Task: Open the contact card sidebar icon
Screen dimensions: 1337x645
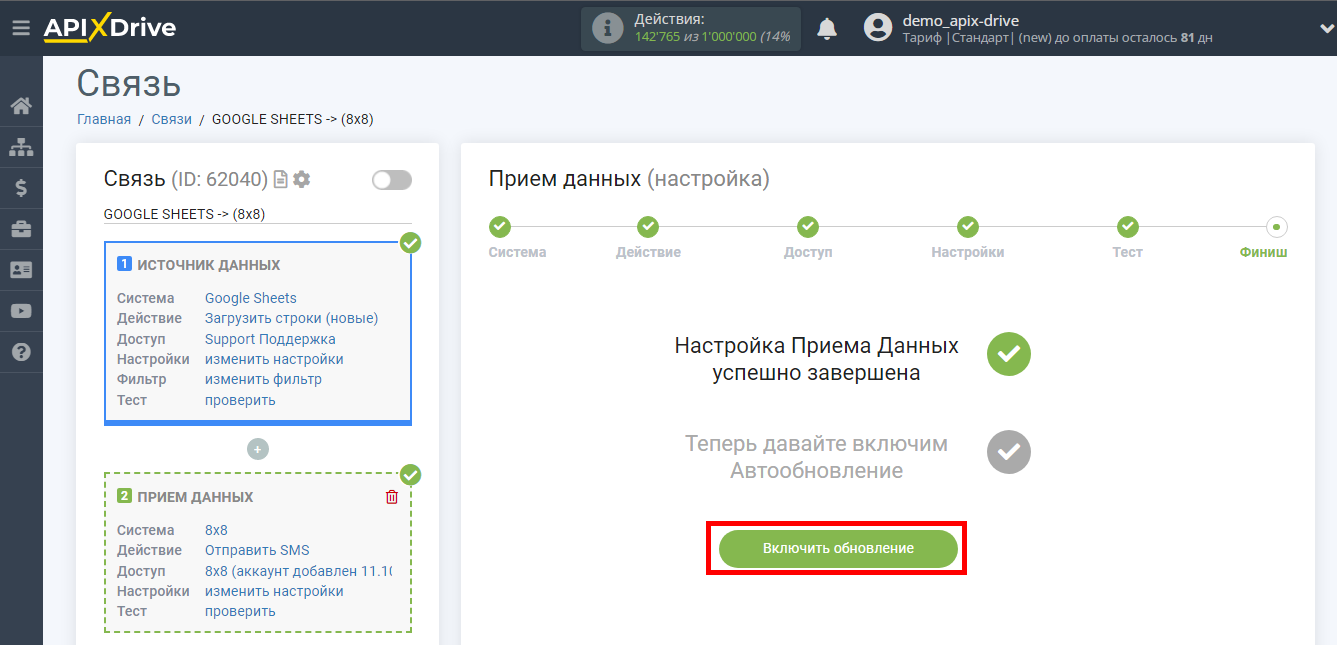Action: pos(21,270)
